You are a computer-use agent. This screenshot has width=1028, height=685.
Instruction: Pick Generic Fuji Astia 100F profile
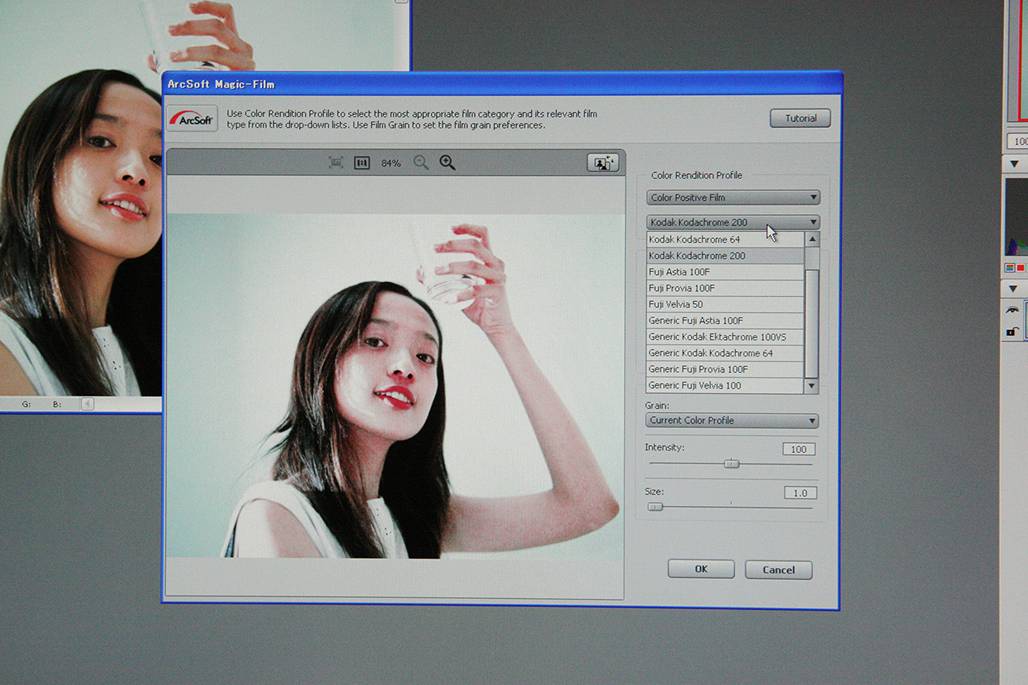725,321
